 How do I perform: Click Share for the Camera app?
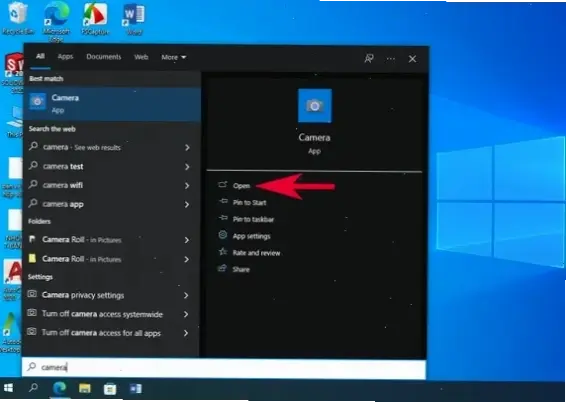pyautogui.click(x=241, y=269)
